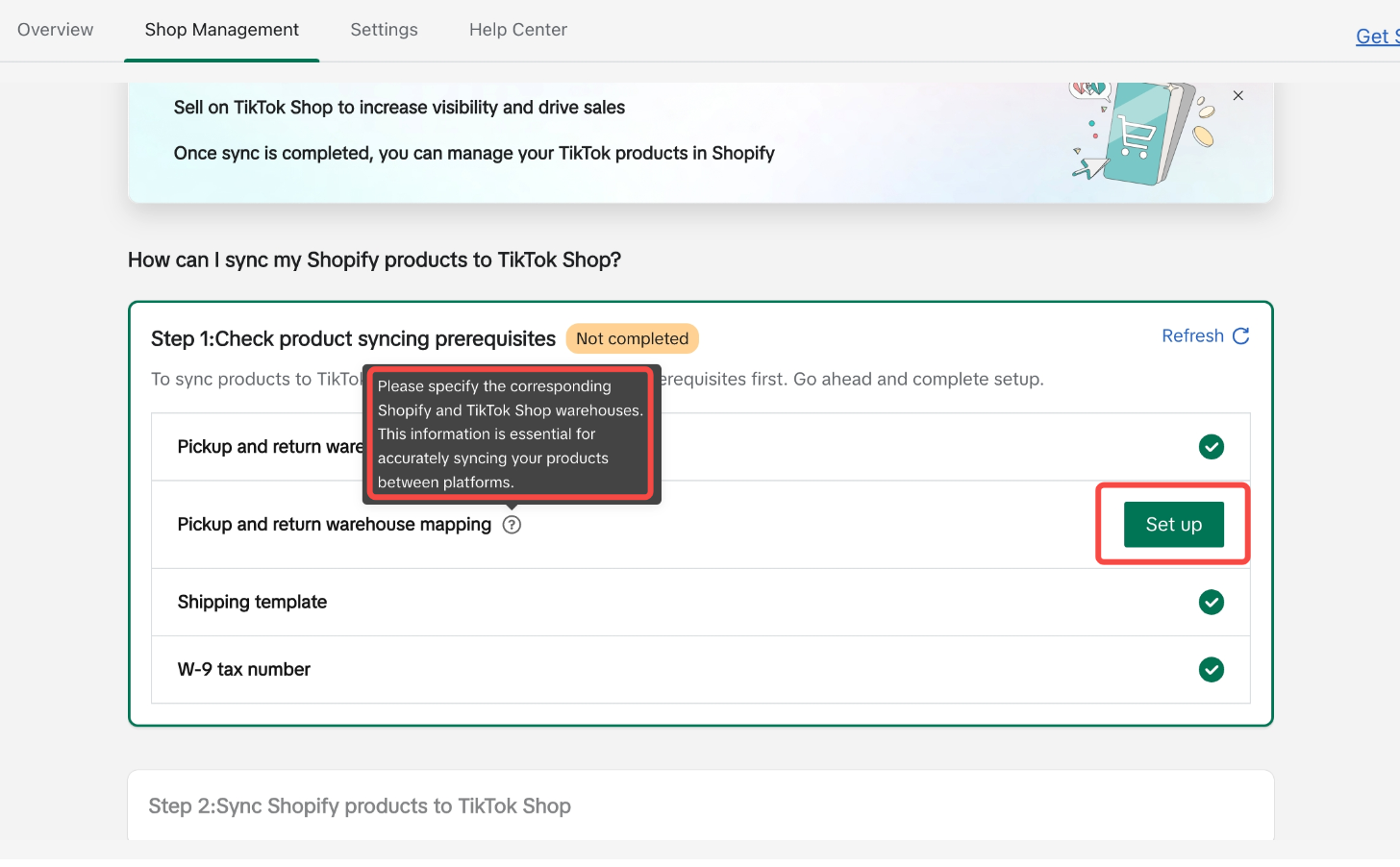Click 'Sell on TikTok Shop' banner text
This screenshot has height=867, width=1400.
pos(399,107)
